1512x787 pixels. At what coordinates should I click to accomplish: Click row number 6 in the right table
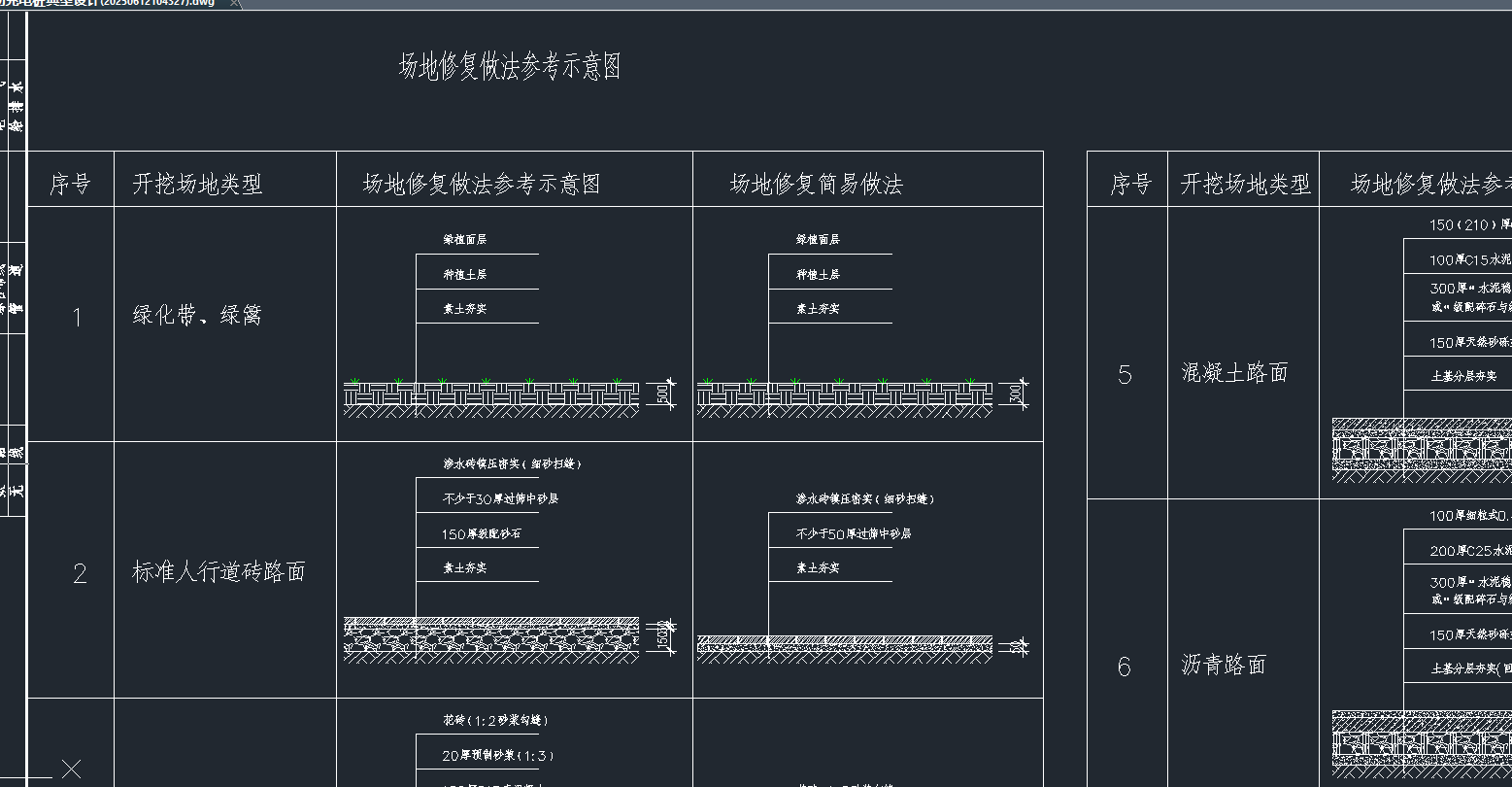[1124, 667]
